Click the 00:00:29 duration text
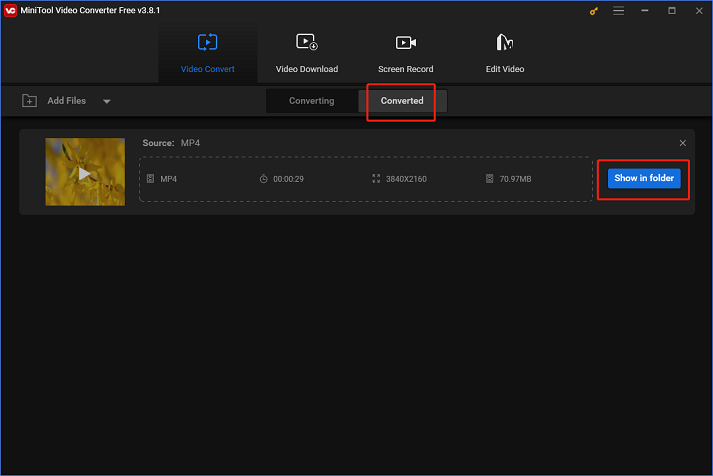This screenshot has height=476, width=713. [x=288, y=179]
